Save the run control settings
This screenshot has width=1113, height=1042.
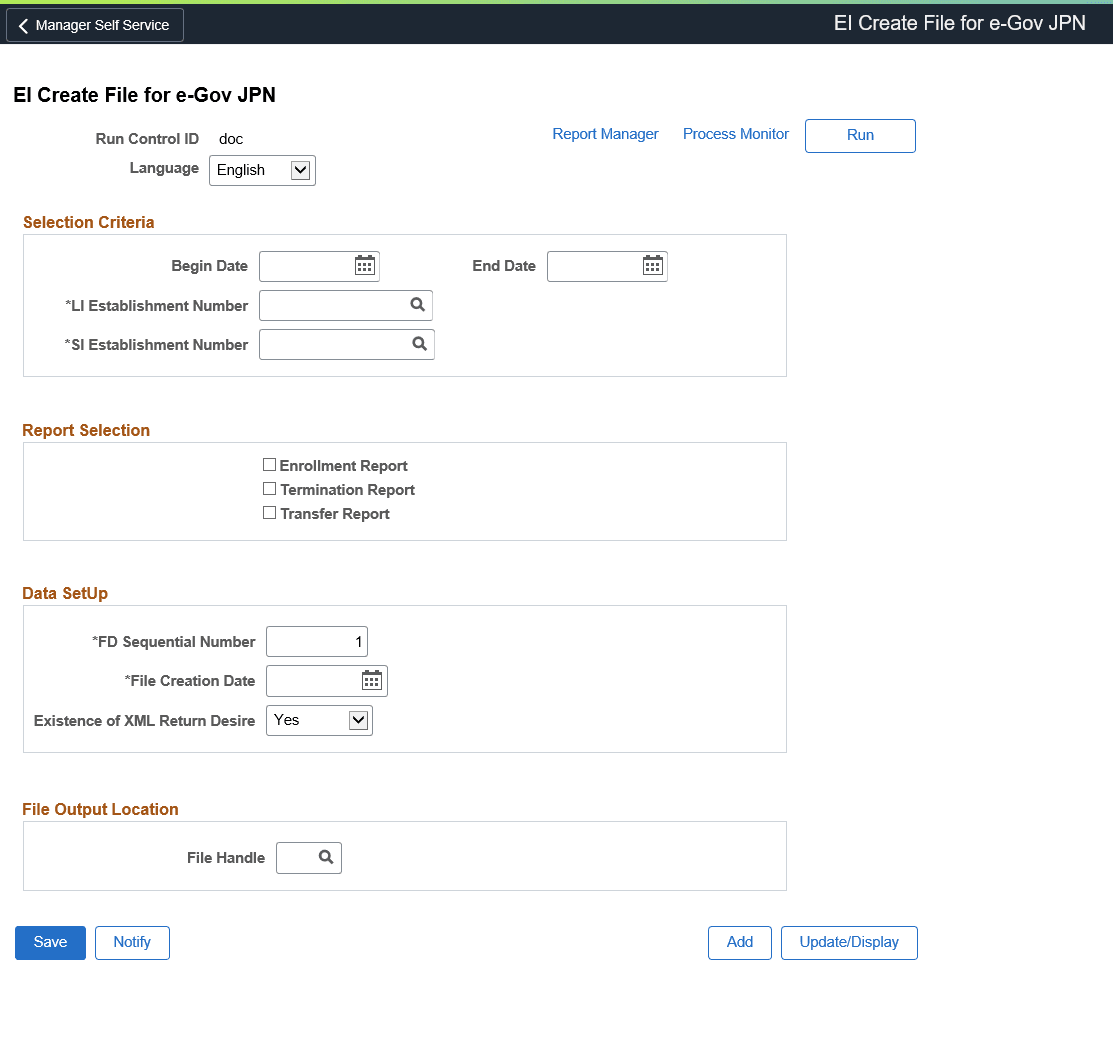coord(50,942)
